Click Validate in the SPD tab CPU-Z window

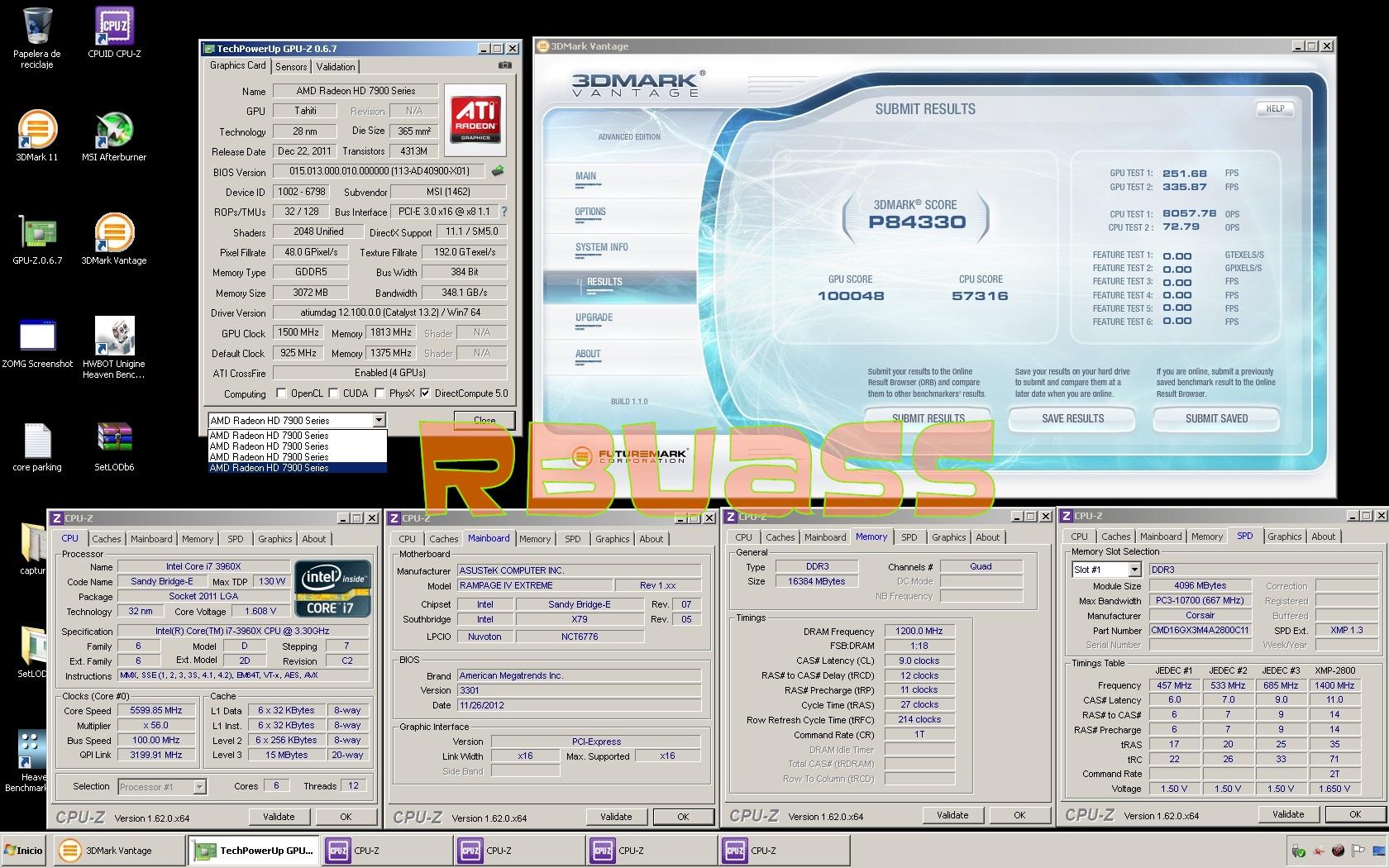pos(1288,814)
